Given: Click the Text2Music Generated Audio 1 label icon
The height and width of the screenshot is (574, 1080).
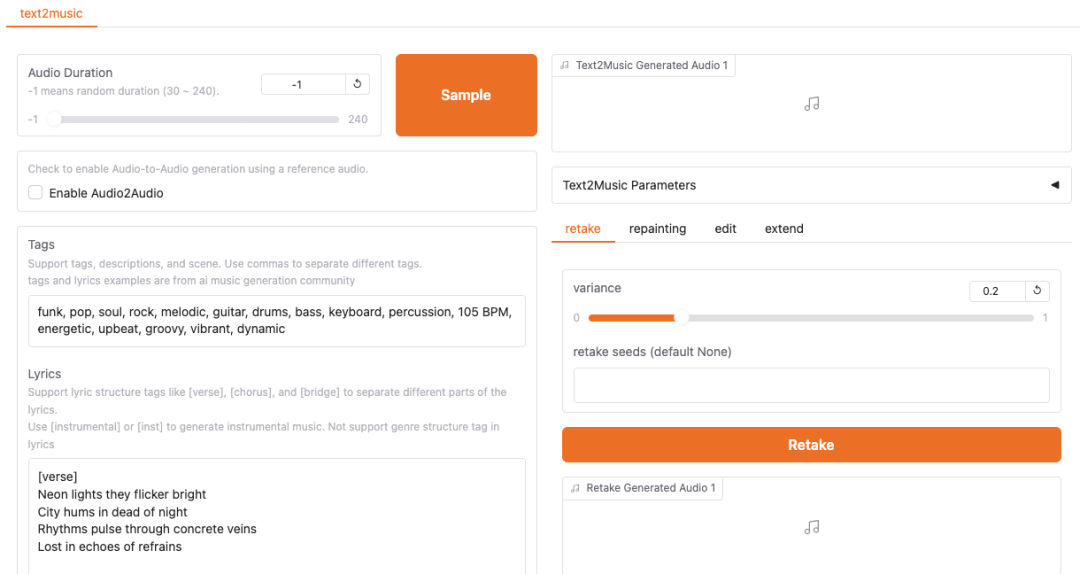Looking at the screenshot, I should point(566,66).
